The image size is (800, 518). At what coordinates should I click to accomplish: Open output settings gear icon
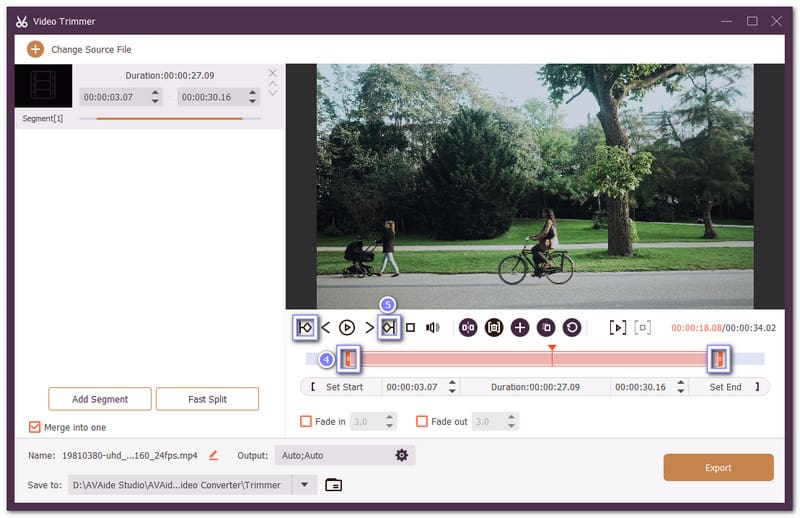[401, 455]
